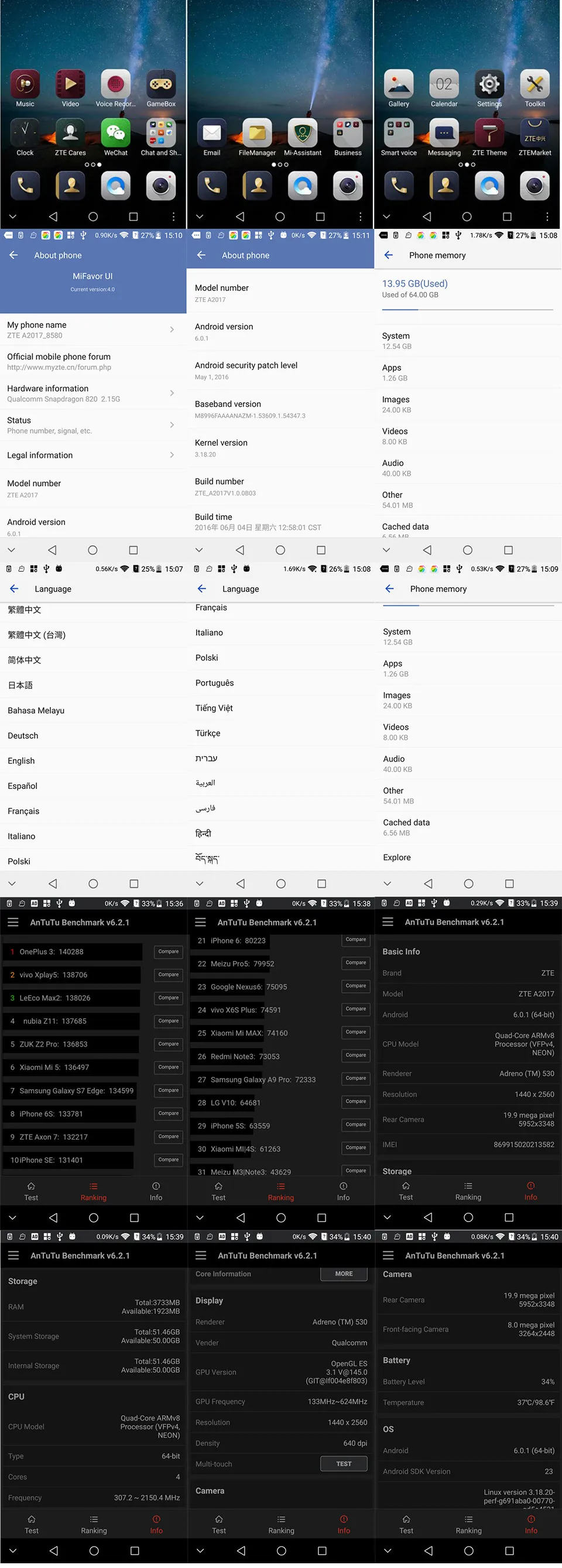Tap Compare button for vivo Xplay5
562x1568 pixels.
169,975
